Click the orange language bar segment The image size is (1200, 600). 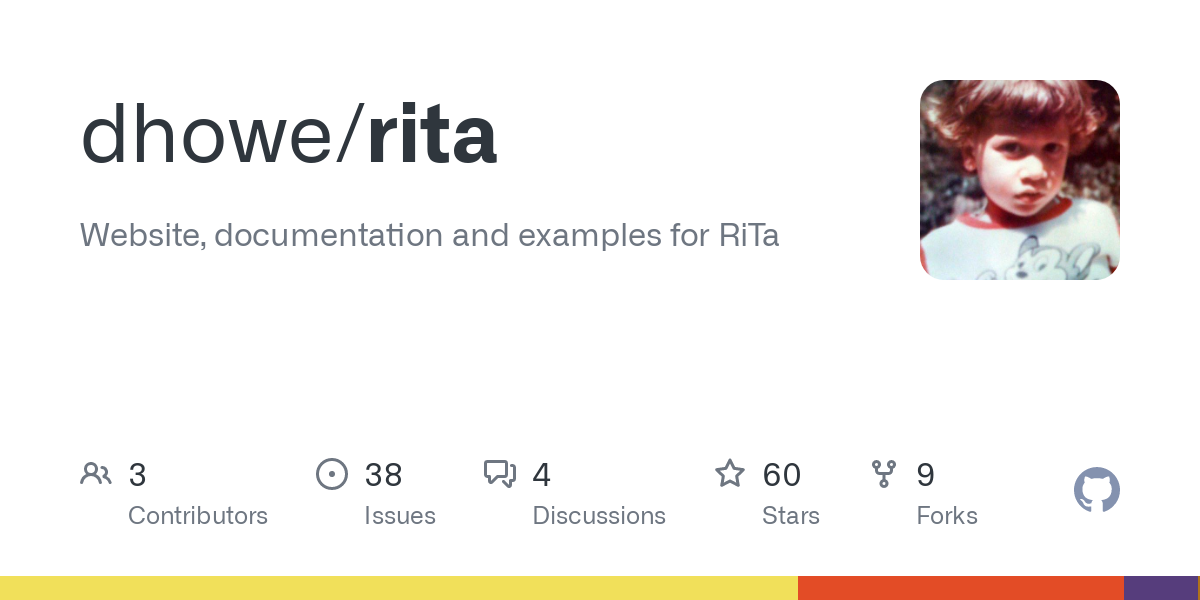click(961, 588)
